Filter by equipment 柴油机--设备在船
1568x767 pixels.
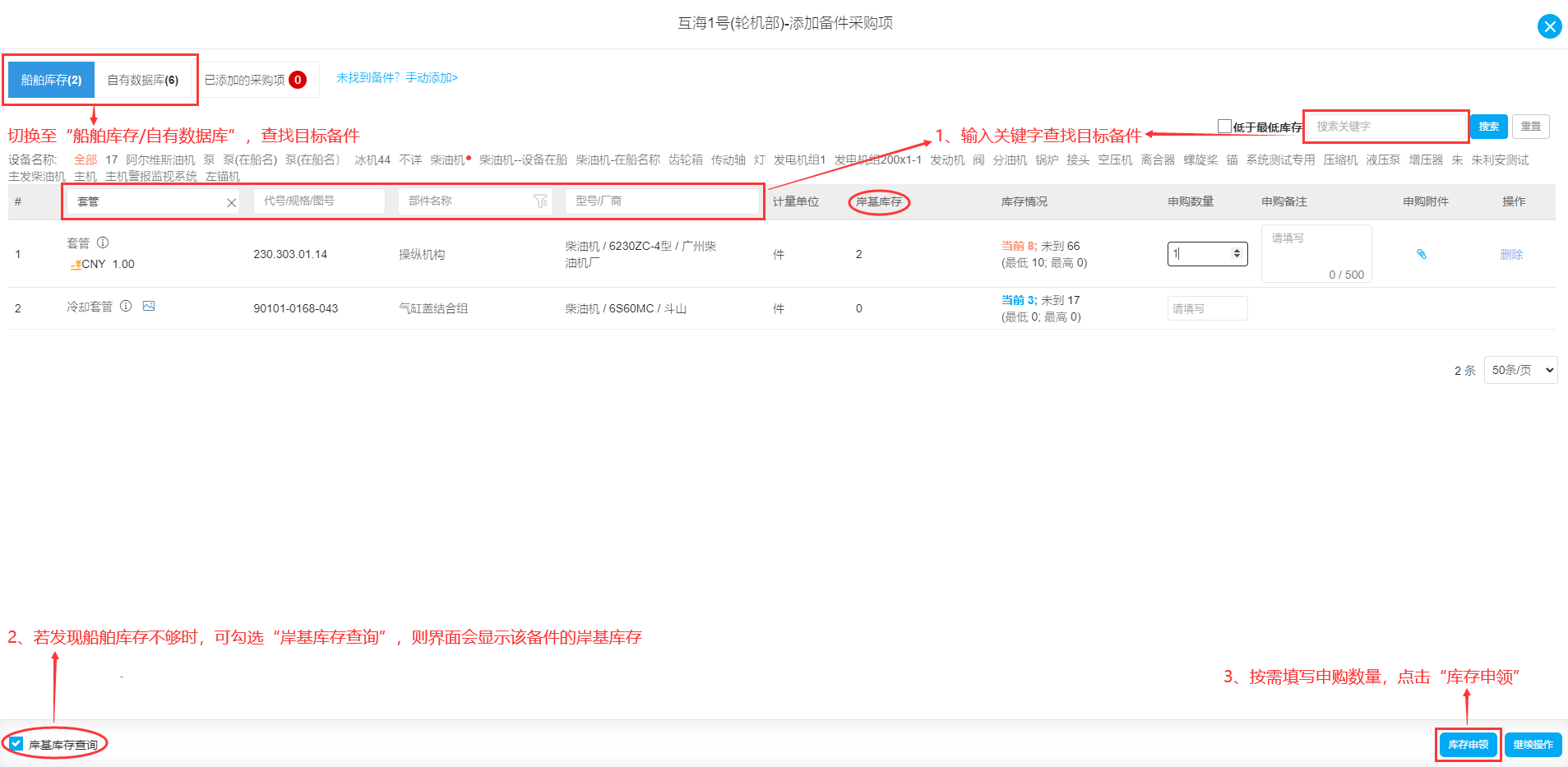pos(523,159)
